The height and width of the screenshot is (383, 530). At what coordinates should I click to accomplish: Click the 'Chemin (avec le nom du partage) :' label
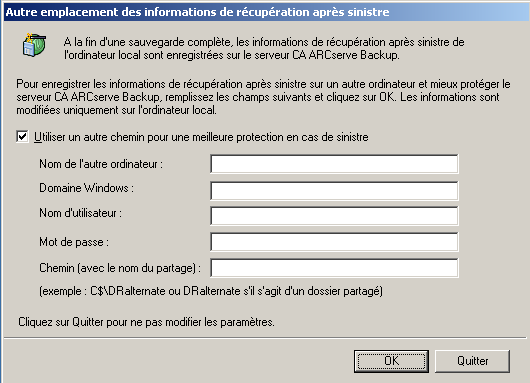pyautogui.click(x=120, y=268)
